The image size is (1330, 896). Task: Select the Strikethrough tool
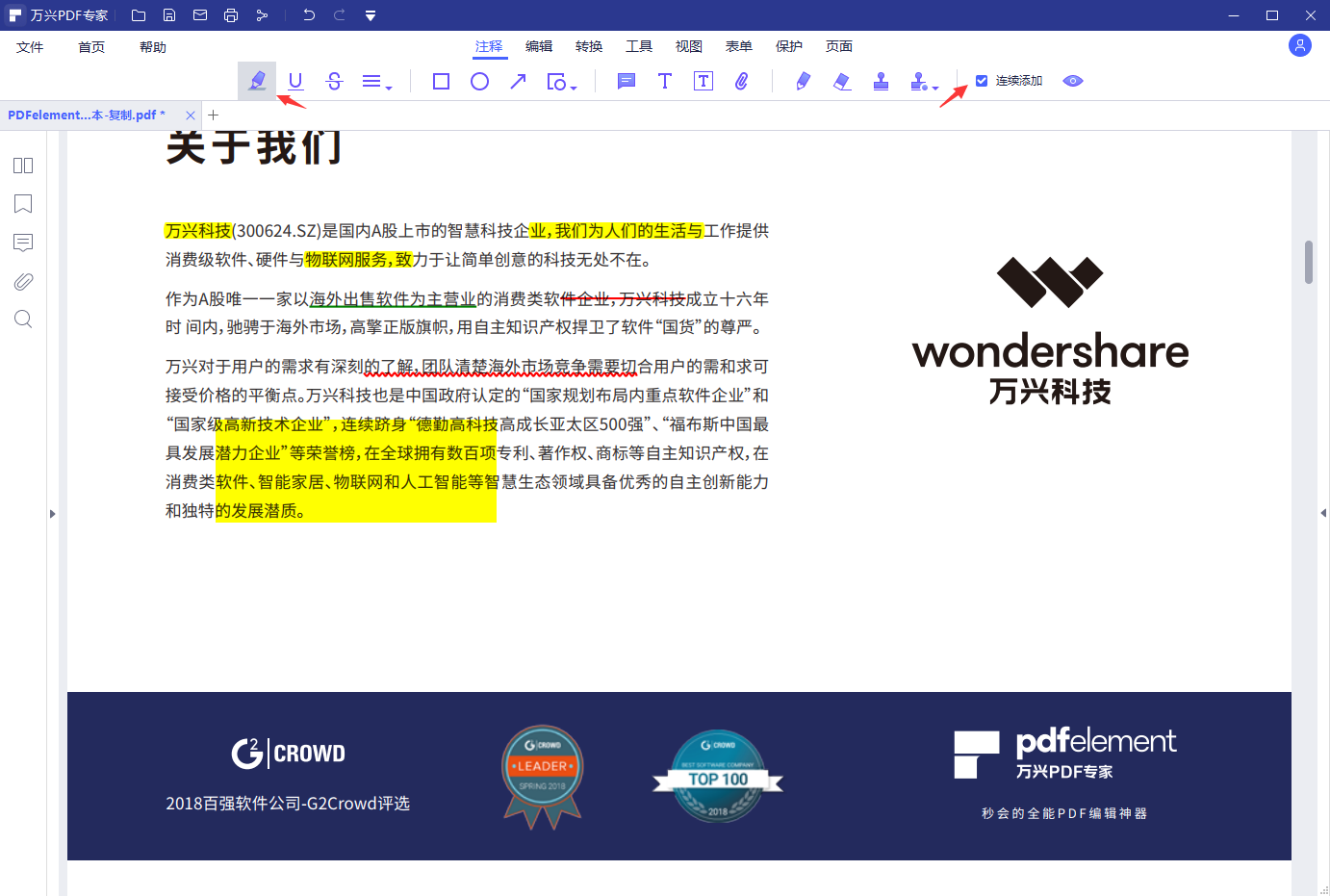point(334,80)
